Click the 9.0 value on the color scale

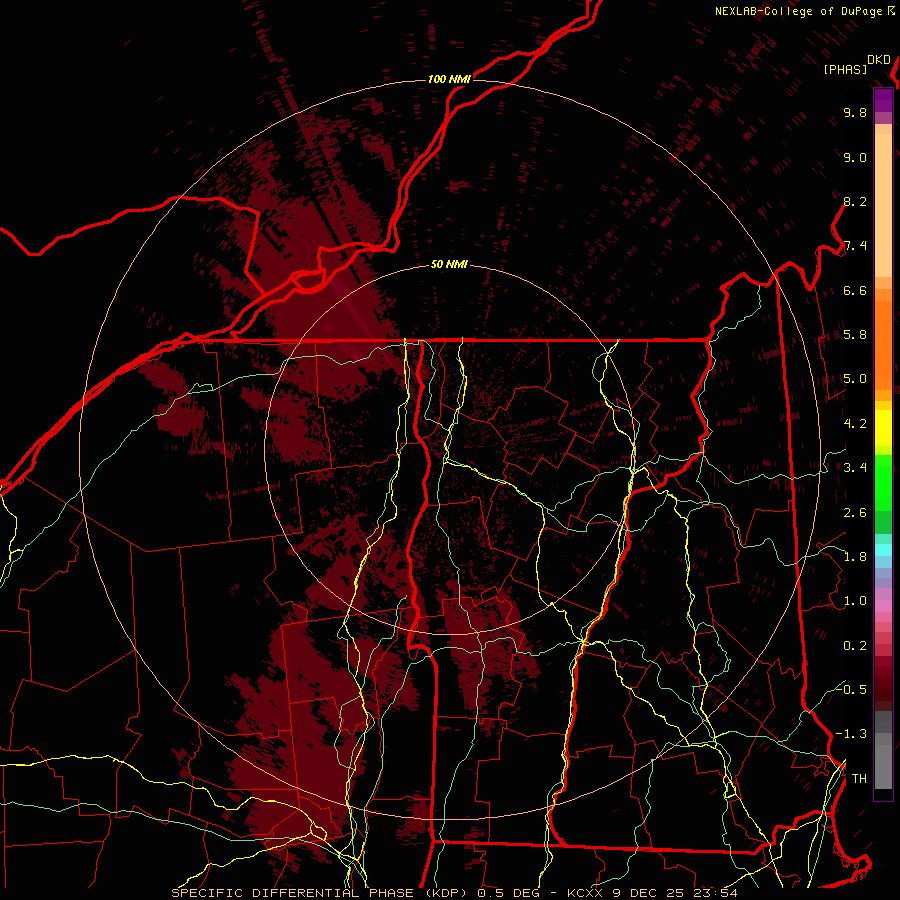(855, 157)
